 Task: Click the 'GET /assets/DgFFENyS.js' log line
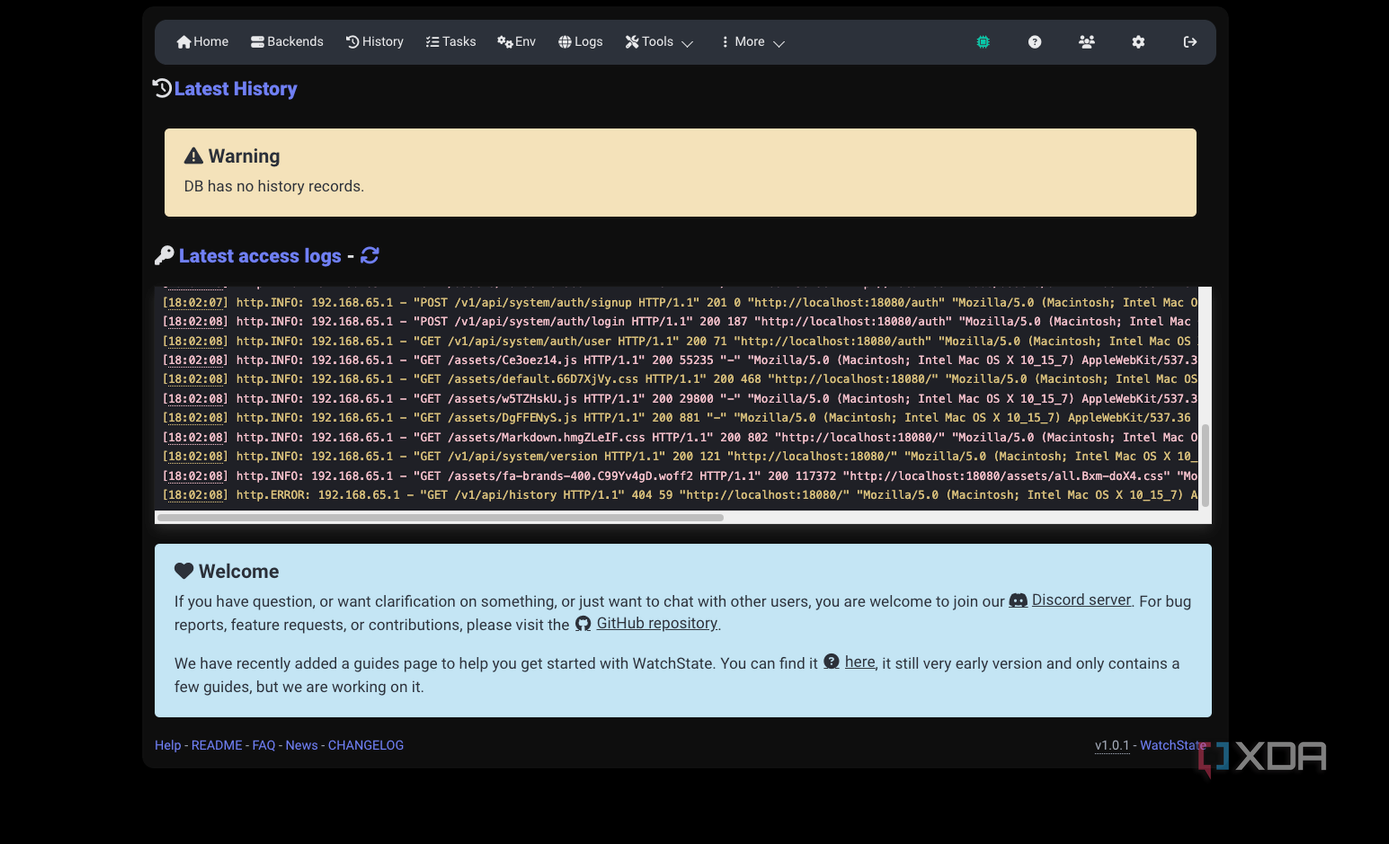pyautogui.click(x=680, y=418)
